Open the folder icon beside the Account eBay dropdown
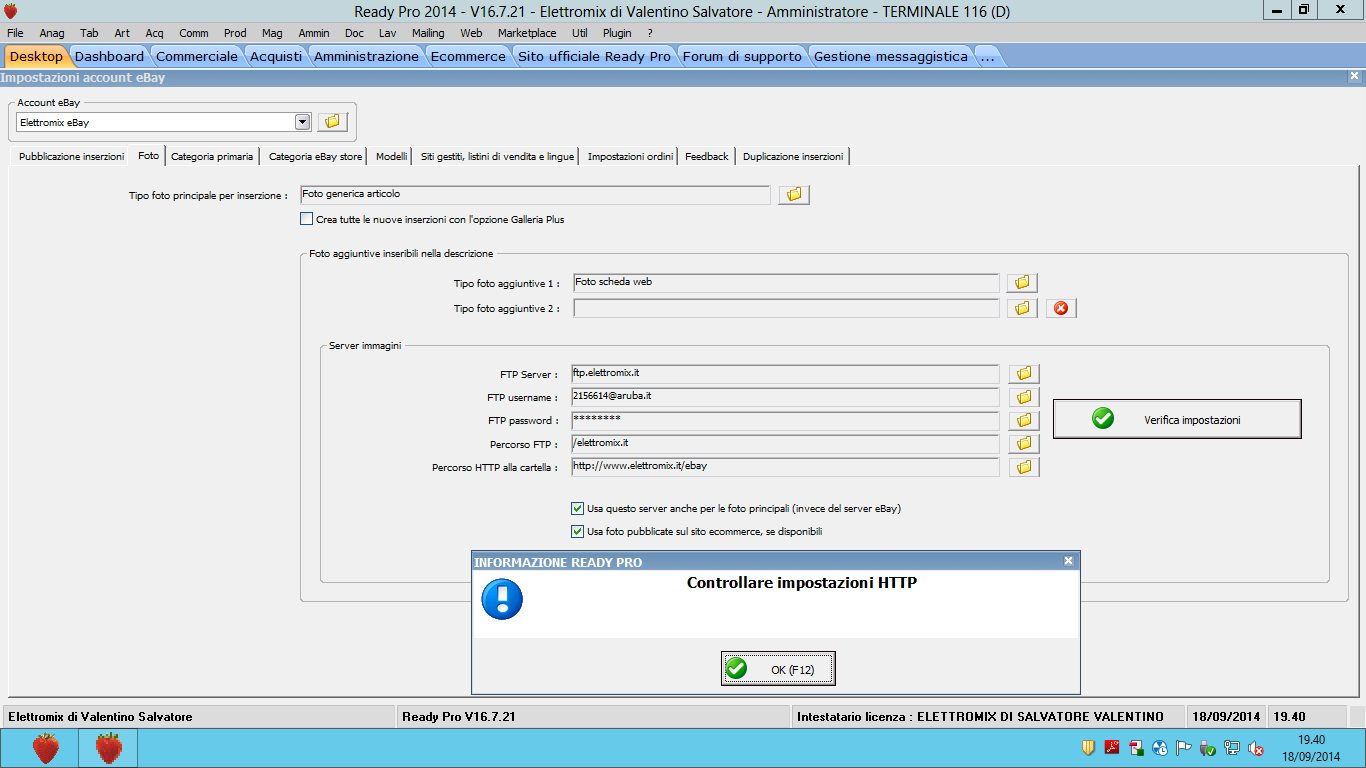 [333, 122]
